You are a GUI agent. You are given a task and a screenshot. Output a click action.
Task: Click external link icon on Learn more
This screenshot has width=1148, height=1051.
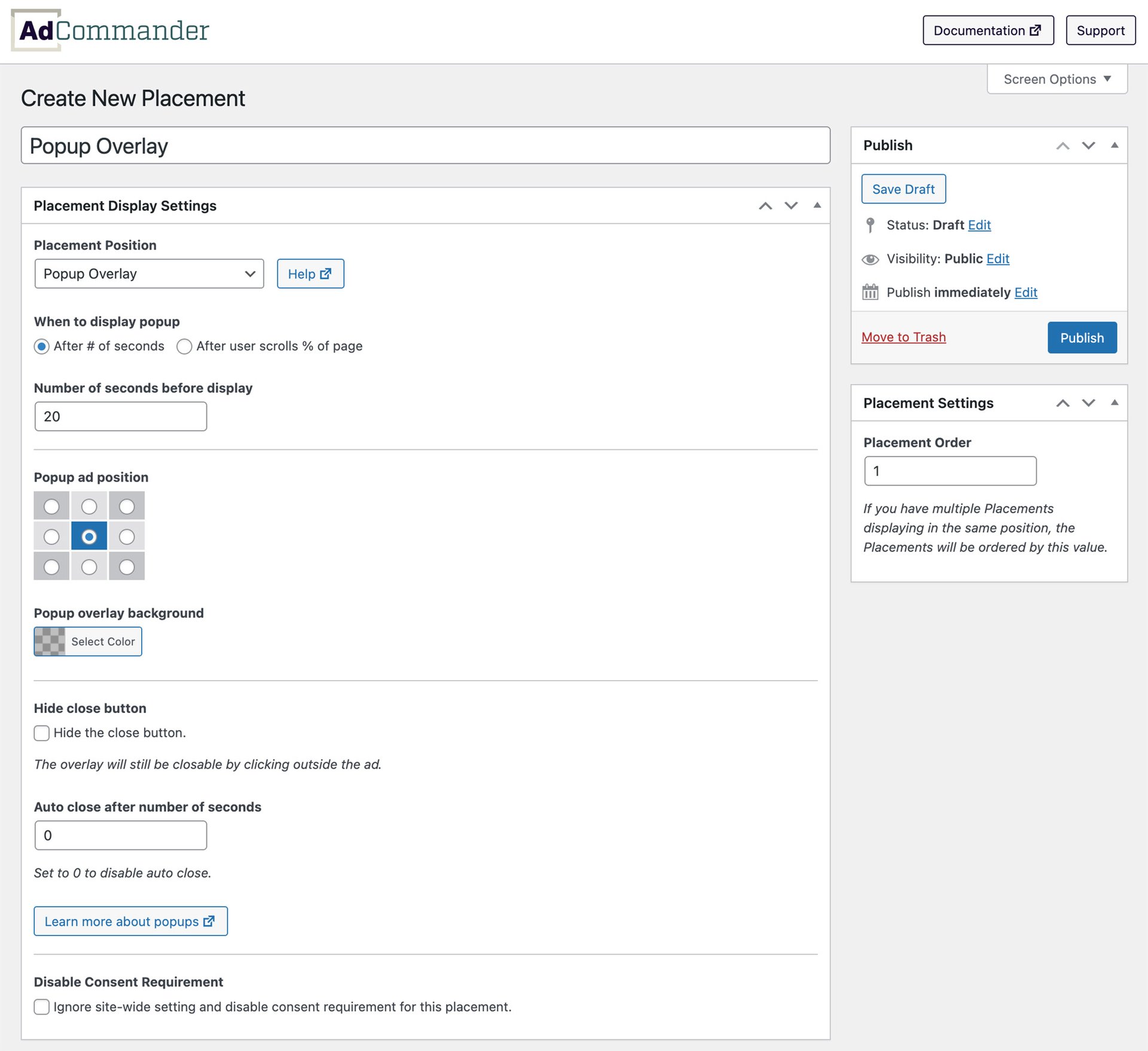[209, 921]
